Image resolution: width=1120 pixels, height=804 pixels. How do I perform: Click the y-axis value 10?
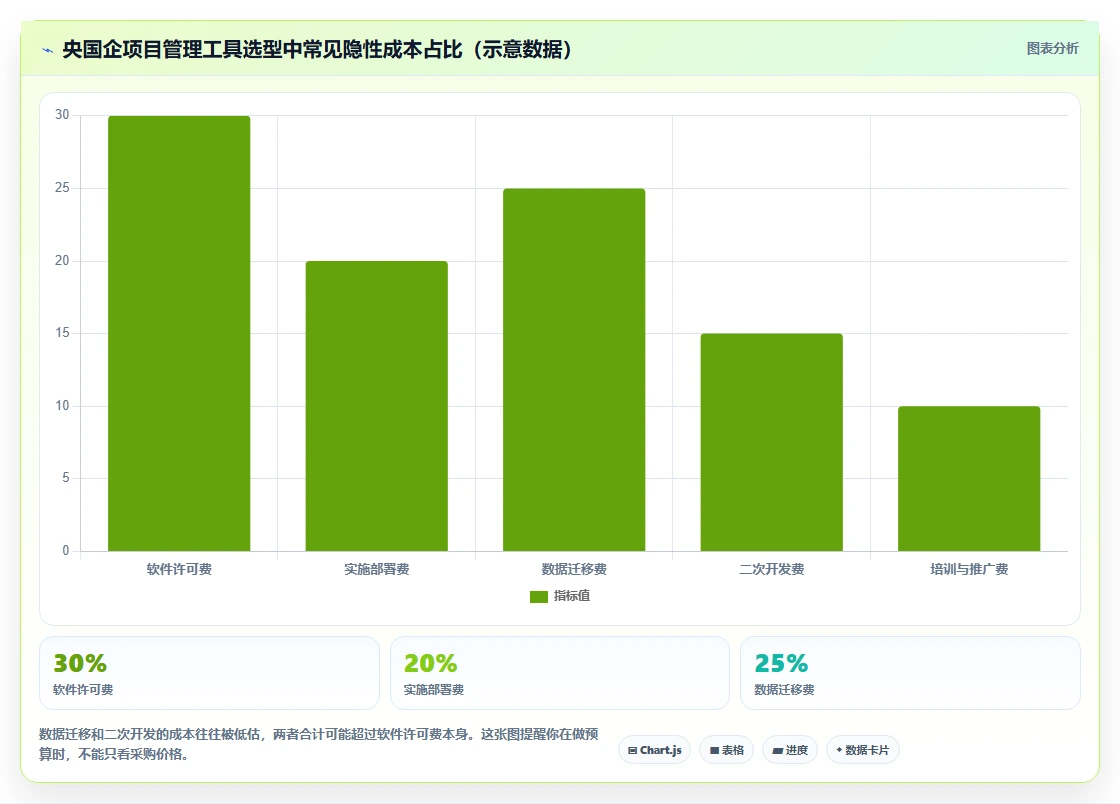62,406
